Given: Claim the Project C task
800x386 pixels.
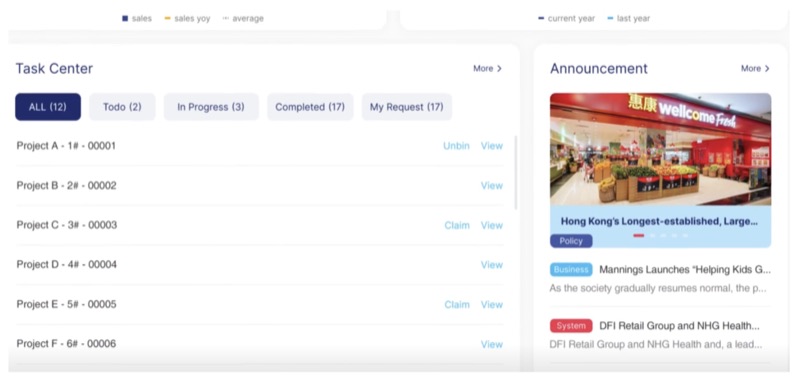Looking at the screenshot, I should coord(457,225).
